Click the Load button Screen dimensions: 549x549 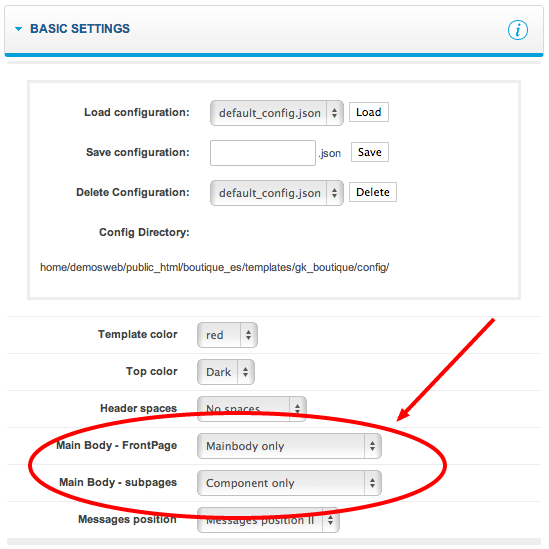[x=369, y=112]
